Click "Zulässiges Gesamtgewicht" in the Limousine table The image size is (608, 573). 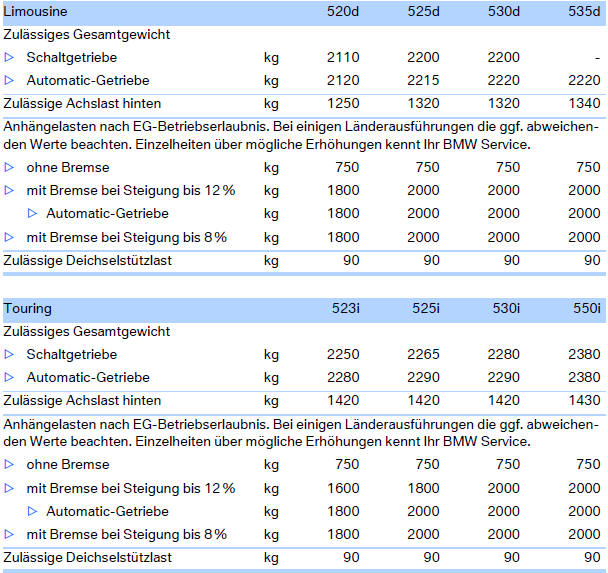click(86, 35)
